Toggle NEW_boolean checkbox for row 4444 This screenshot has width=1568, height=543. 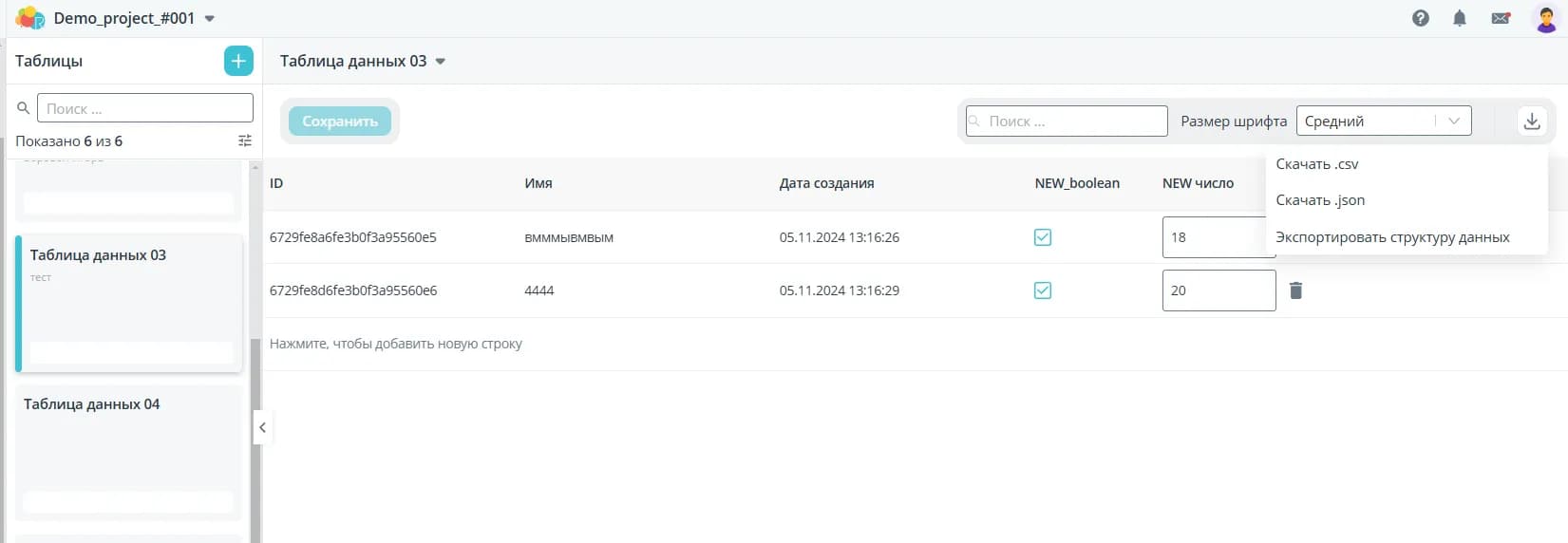click(x=1042, y=290)
